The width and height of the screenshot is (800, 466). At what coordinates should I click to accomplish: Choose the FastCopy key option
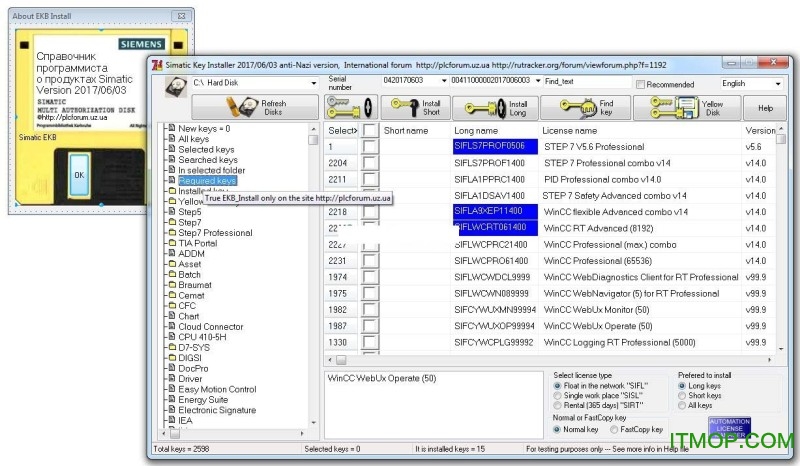(613, 429)
